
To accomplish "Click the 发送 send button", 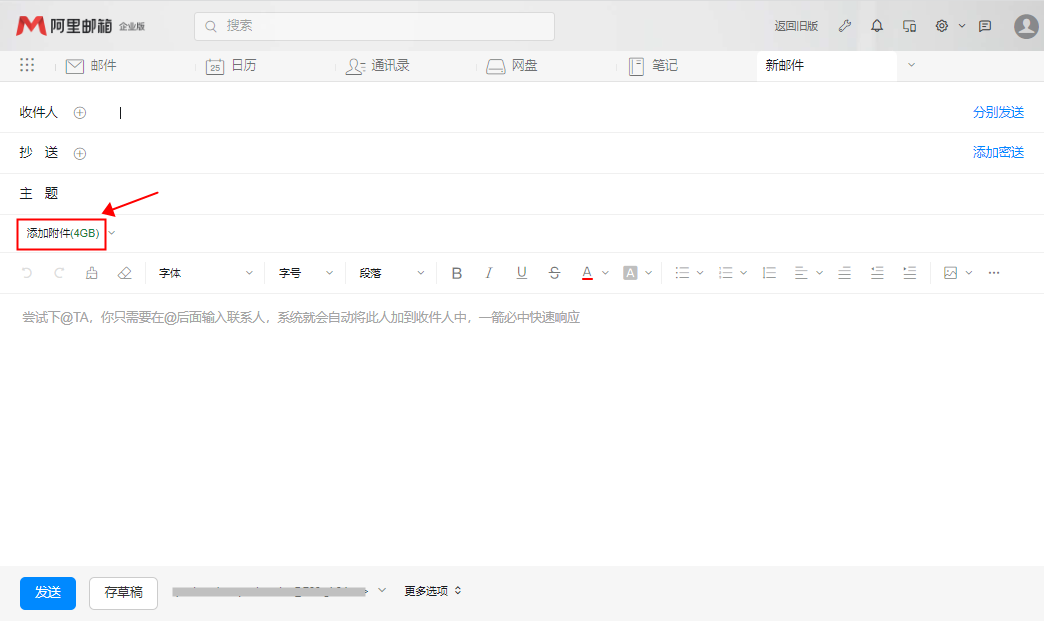I will tap(48, 592).
